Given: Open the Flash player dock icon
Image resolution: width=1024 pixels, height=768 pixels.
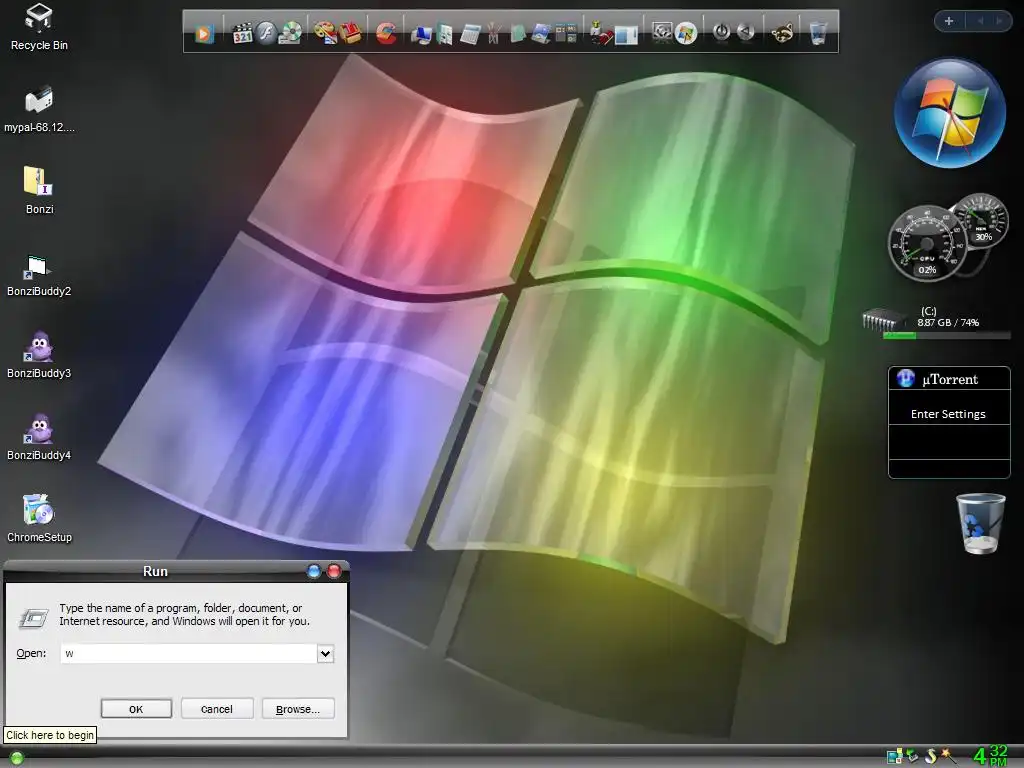Looking at the screenshot, I should pyautogui.click(x=266, y=33).
